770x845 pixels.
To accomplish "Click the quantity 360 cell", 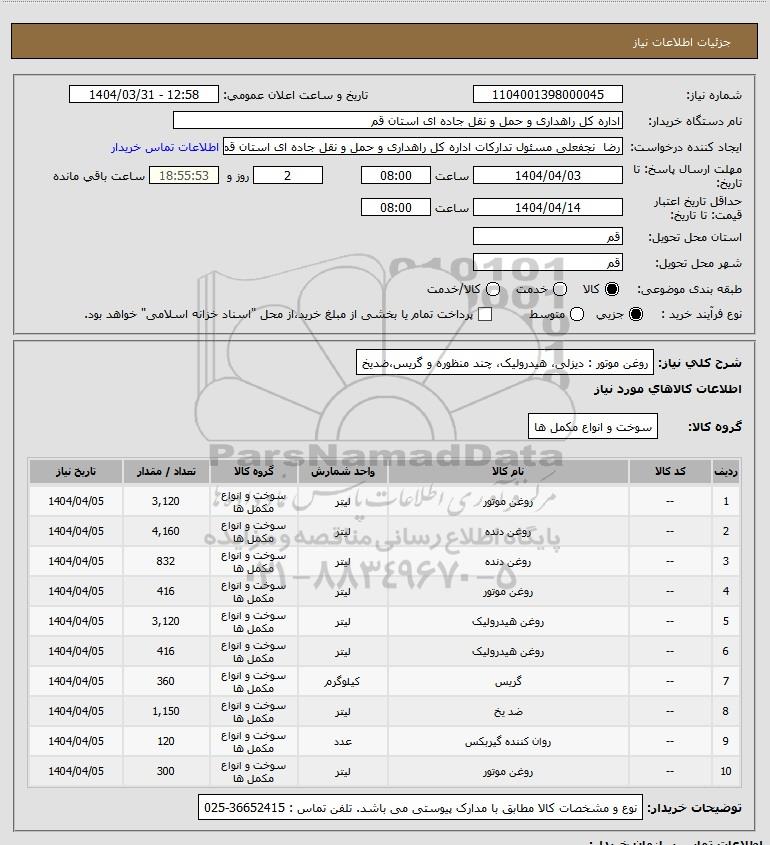I will [166, 681].
